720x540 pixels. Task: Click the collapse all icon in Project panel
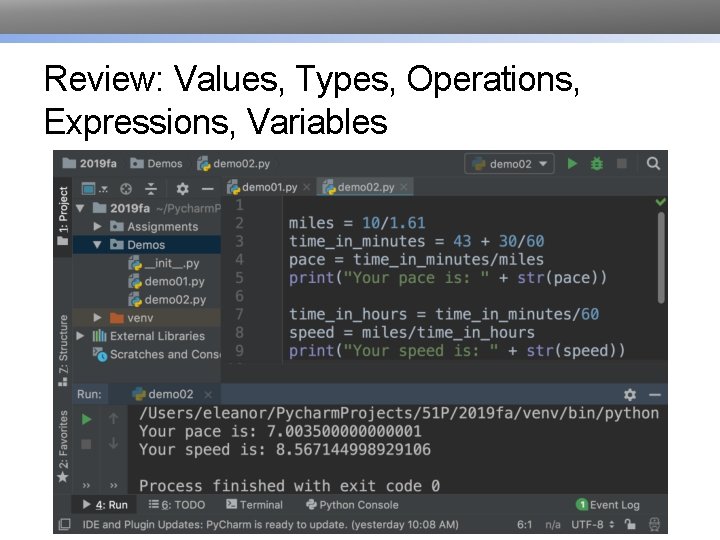(151, 189)
